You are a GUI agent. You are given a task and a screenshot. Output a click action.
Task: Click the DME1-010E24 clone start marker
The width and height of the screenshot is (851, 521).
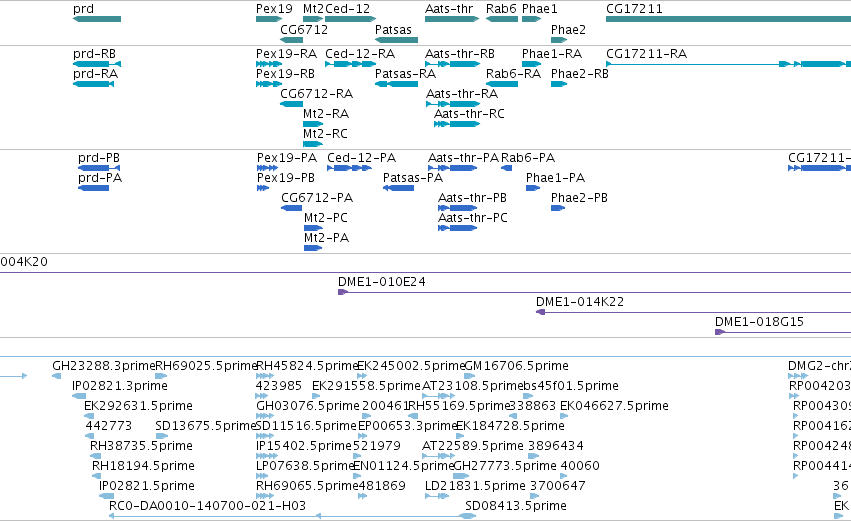coord(342,293)
